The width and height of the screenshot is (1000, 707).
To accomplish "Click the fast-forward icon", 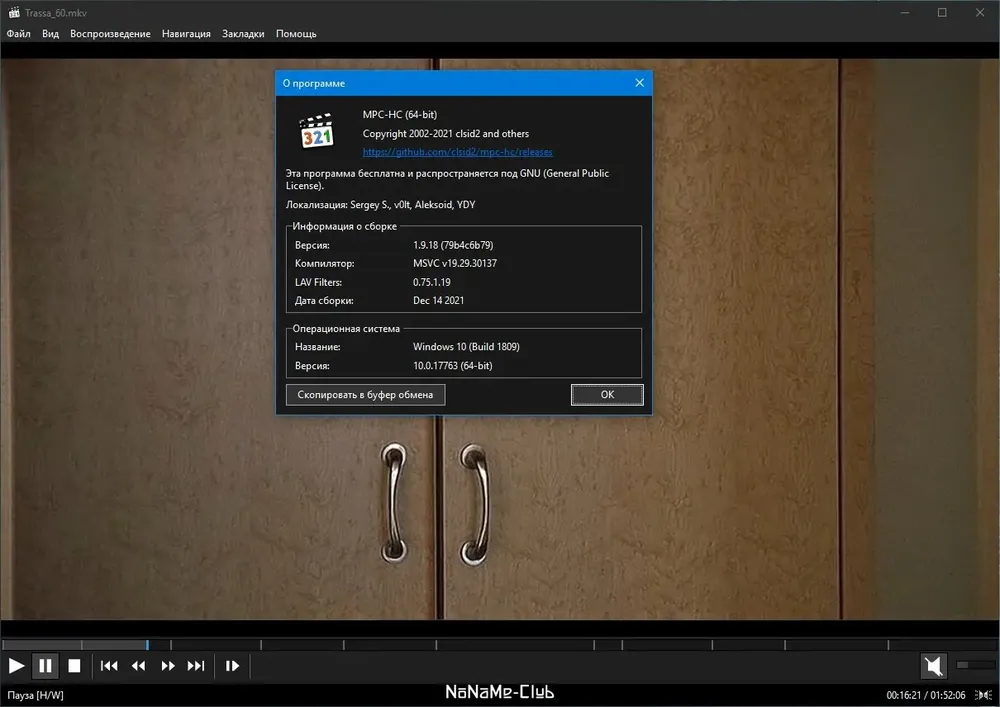I will pos(168,666).
